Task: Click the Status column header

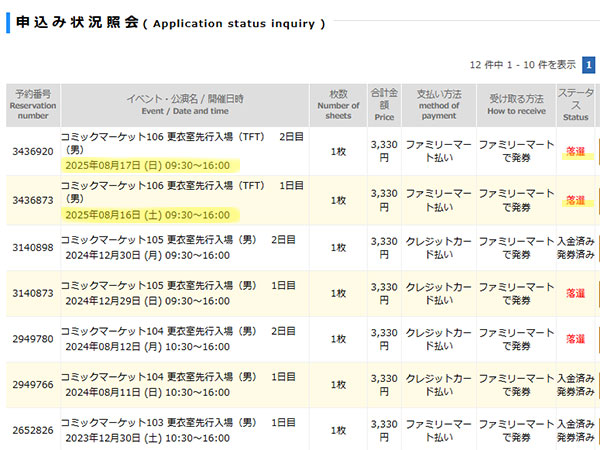Action: pos(576,105)
